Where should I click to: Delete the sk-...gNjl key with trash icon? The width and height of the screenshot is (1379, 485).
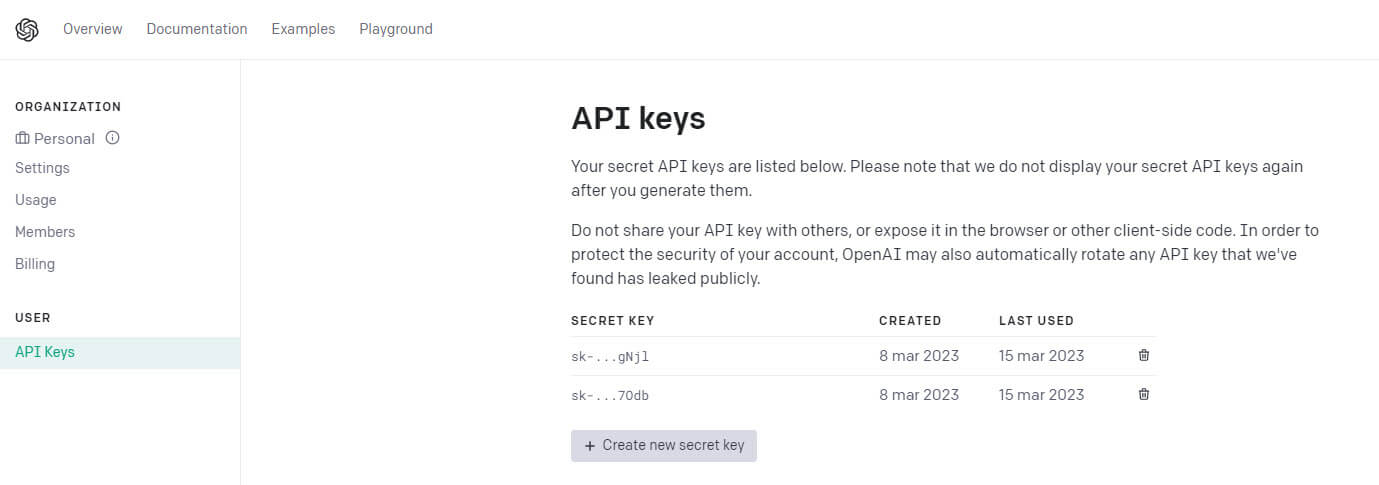click(x=1144, y=355)
